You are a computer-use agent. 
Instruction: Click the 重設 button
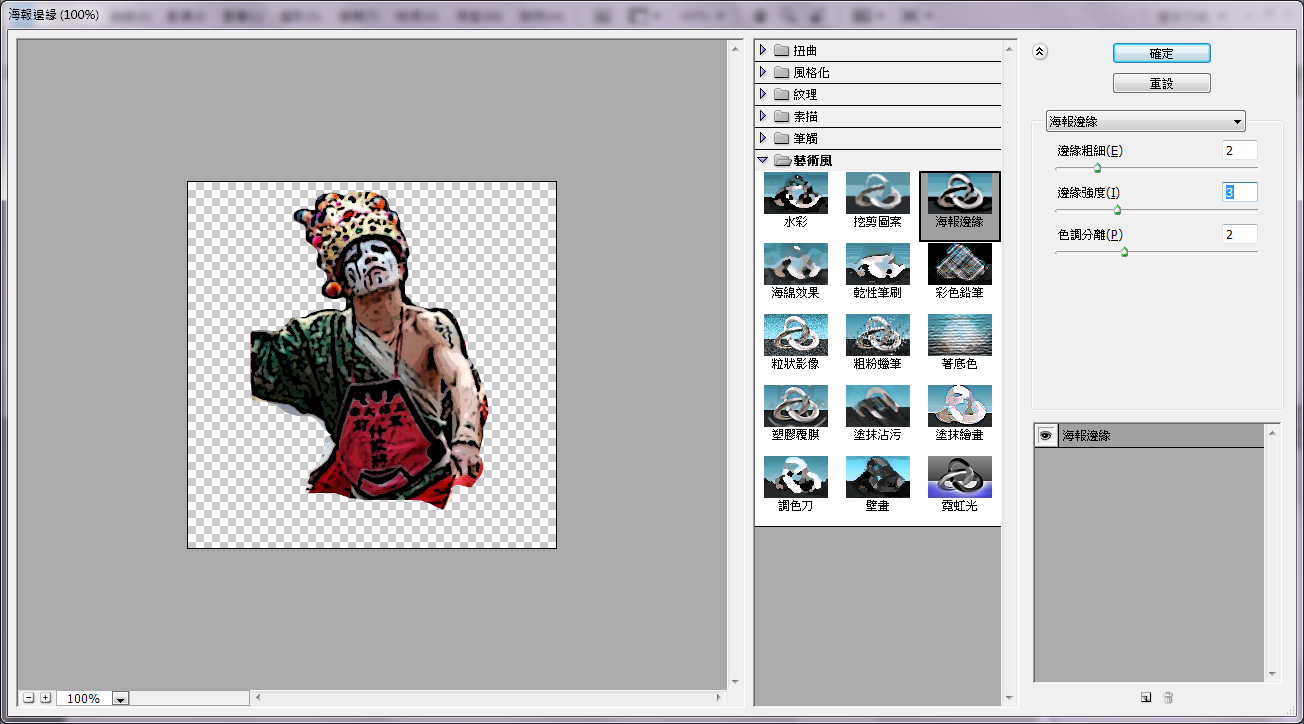(1161, 83)
